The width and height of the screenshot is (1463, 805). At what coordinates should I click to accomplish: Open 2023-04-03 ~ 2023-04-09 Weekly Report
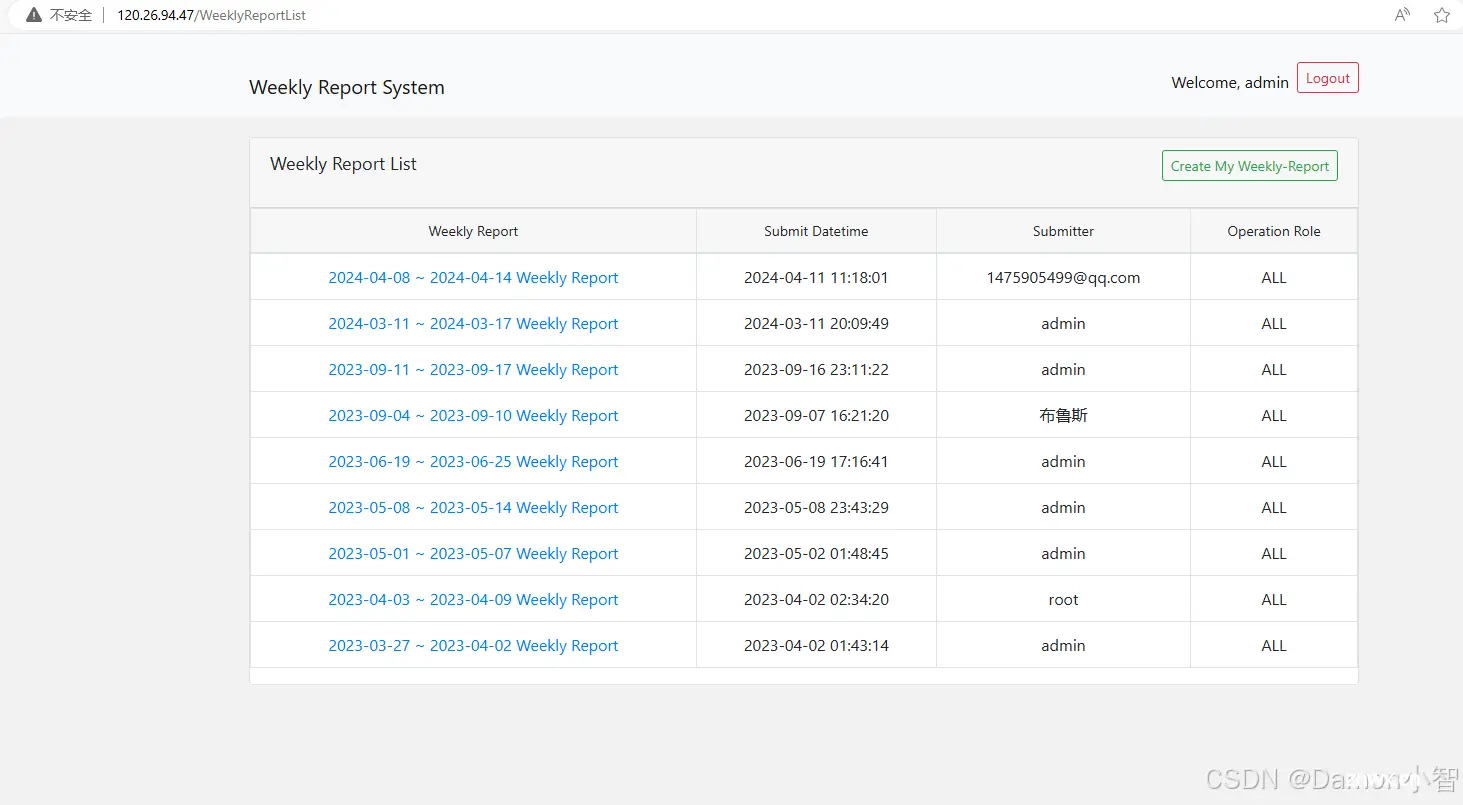point(473,600)
